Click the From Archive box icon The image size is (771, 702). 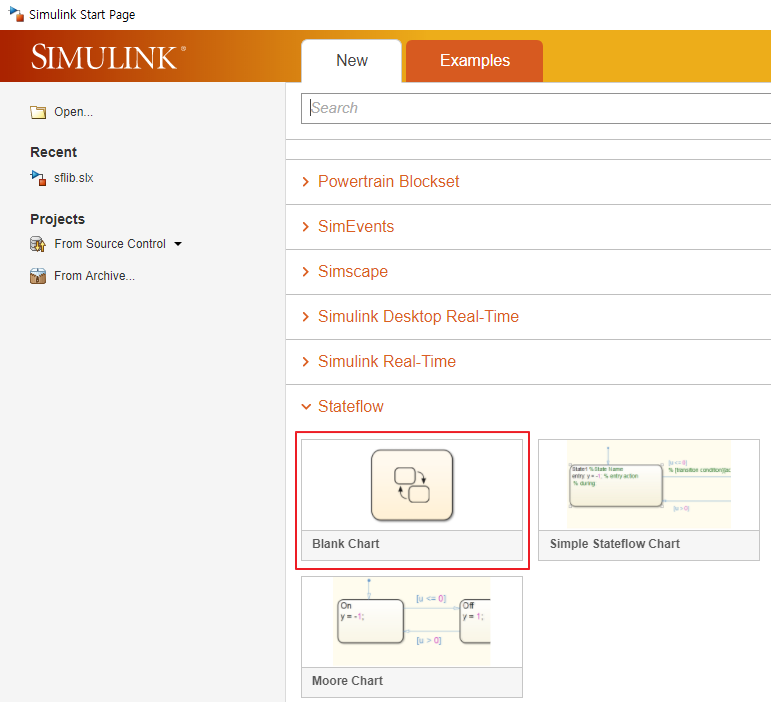click(38, 276)
